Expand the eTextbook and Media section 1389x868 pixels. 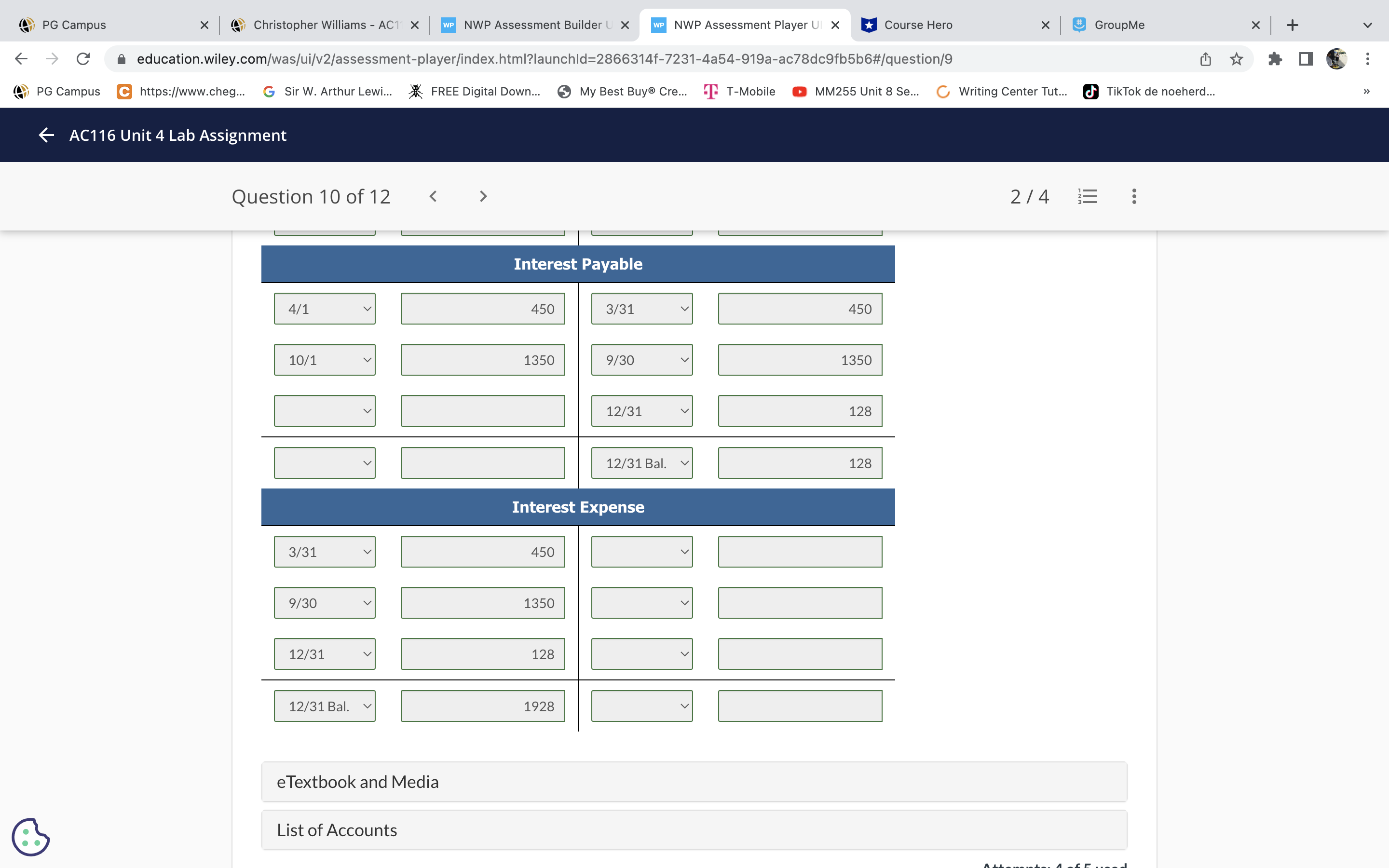(694, 782)
